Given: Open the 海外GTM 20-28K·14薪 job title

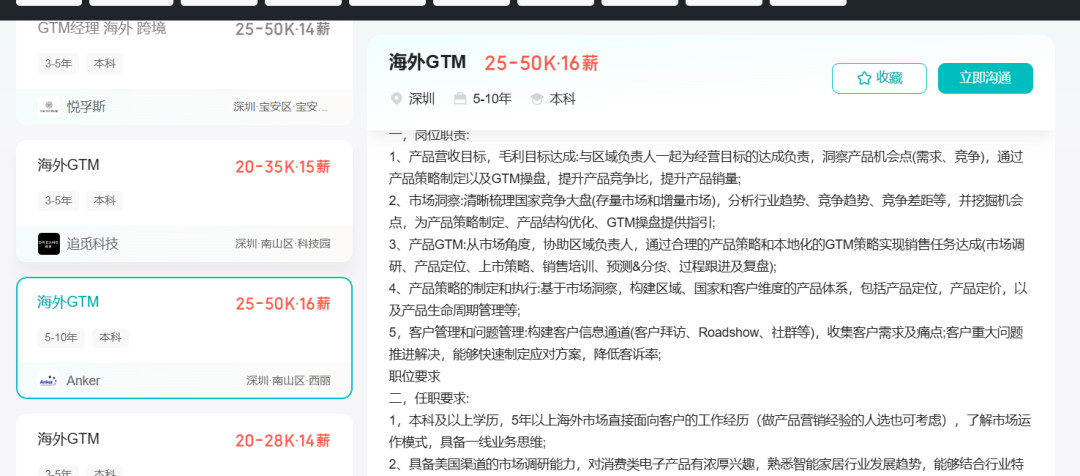Looking at the screenshot, I should pyautogui.click(x=68, y=439).
